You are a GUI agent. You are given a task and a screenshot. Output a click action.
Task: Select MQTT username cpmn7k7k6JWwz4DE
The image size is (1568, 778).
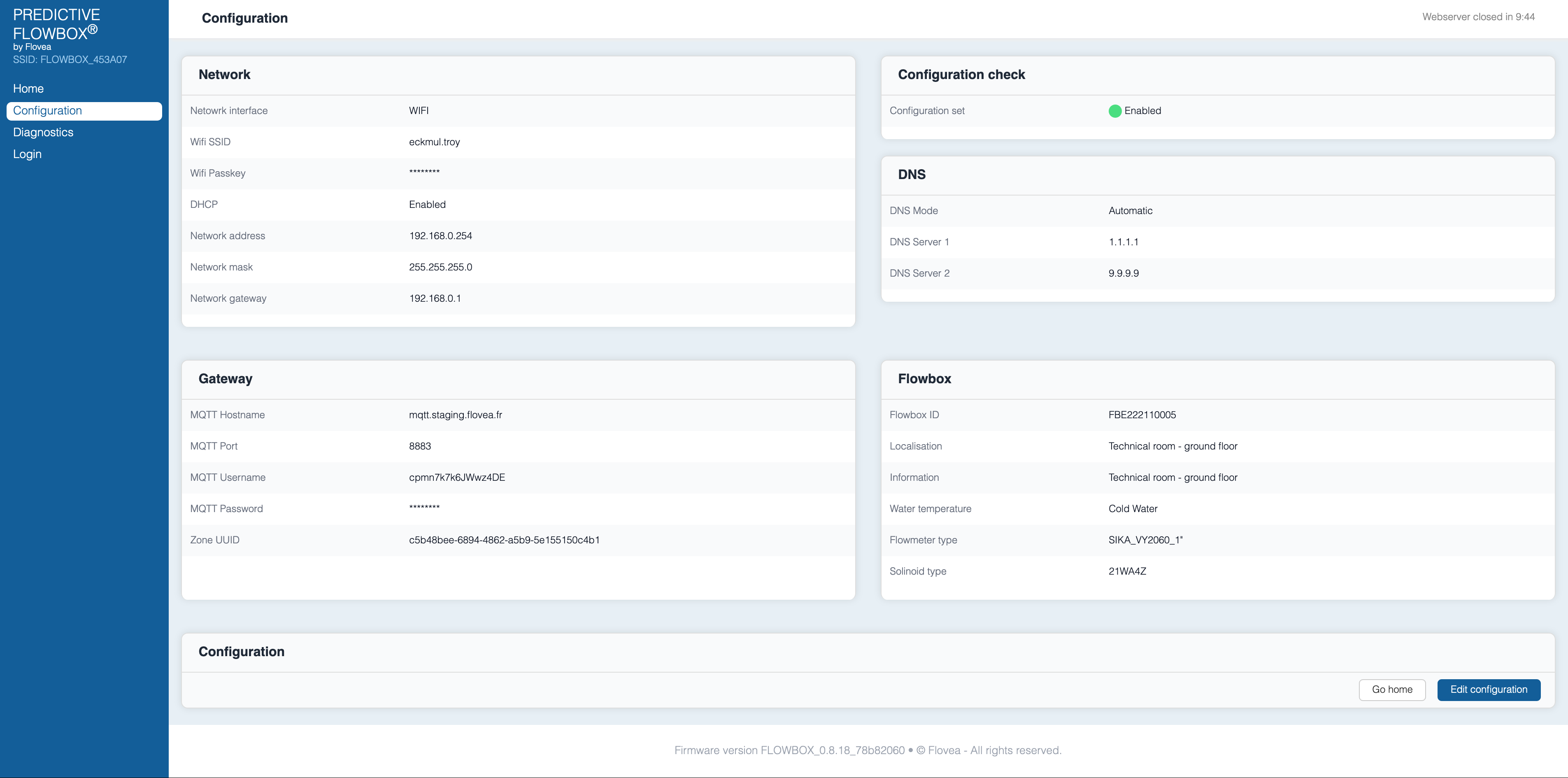click(457, 478)
